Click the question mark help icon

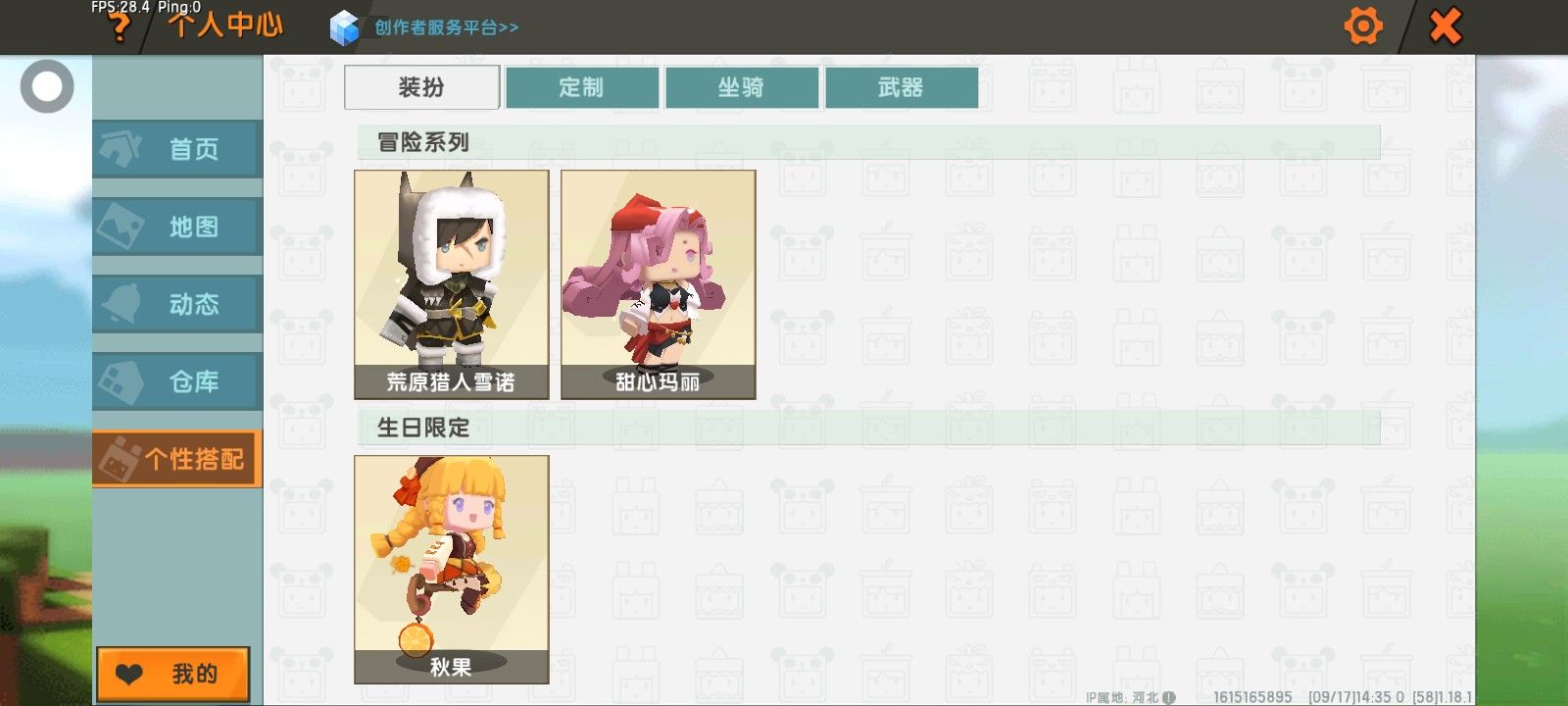pos(120,26)
